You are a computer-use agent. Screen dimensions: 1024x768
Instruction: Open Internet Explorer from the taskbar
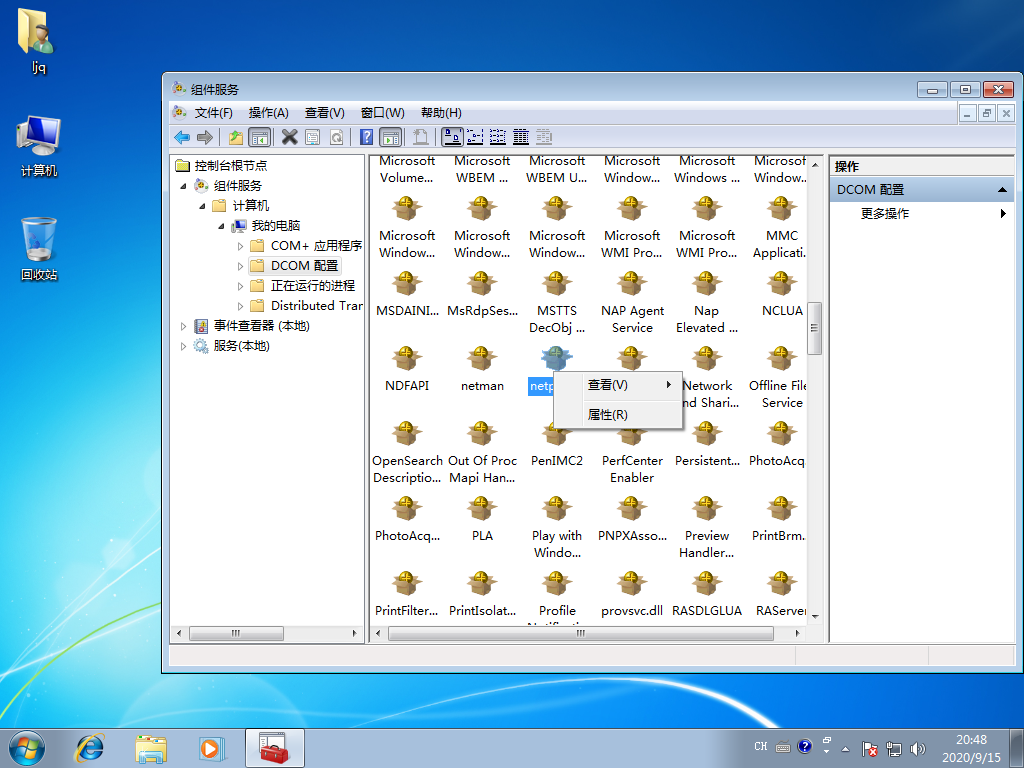(x=91, y=747)
